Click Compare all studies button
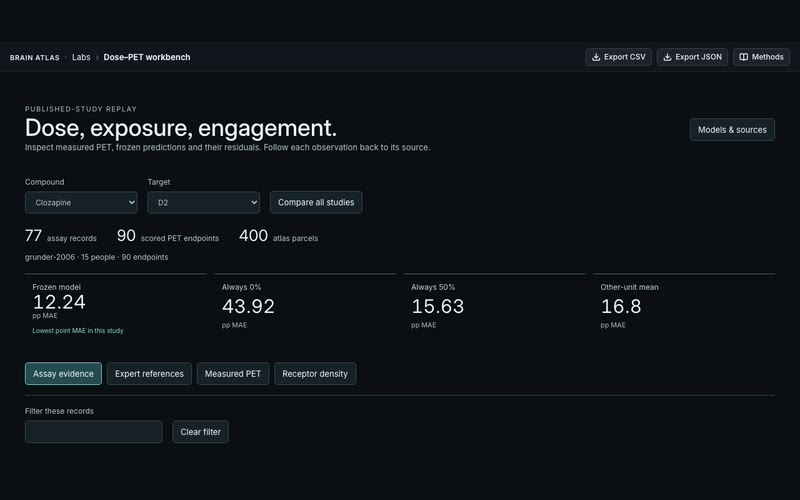This screenshot has height=500, width=800. 316,203
